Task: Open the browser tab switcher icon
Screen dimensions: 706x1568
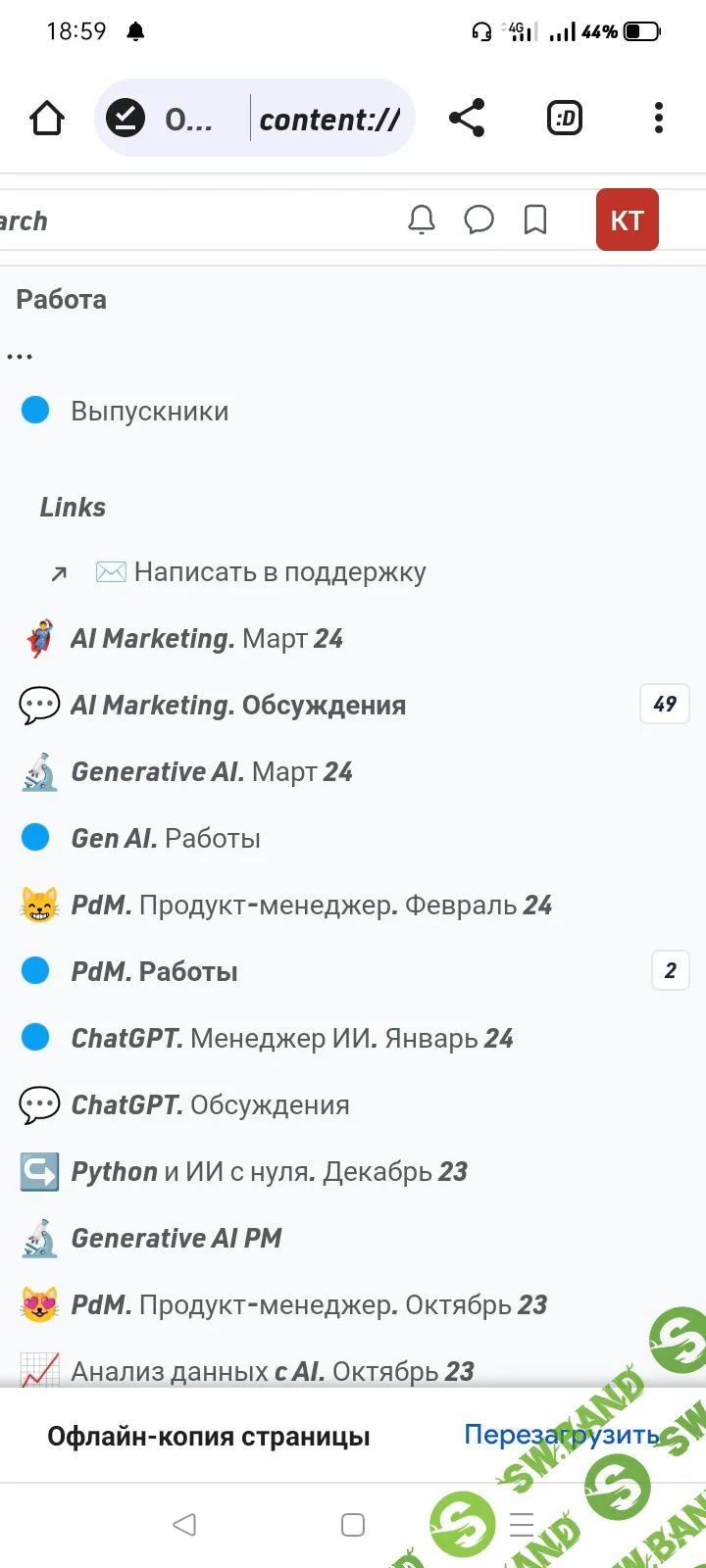Action: tap(565, 119)
